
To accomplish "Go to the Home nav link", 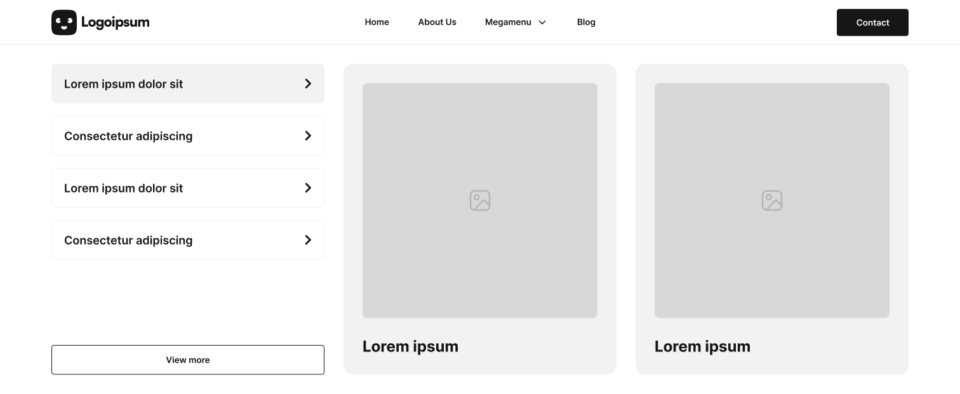I will (x=377, y=22).
